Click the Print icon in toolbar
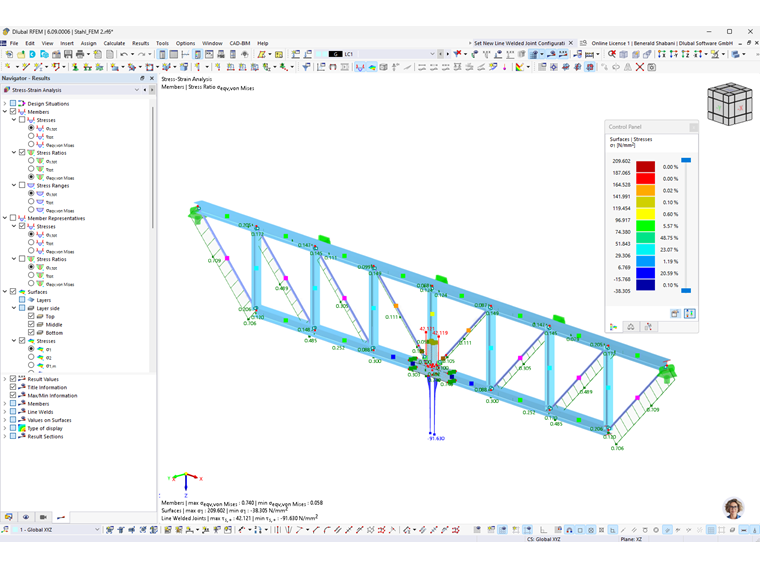 80,54
